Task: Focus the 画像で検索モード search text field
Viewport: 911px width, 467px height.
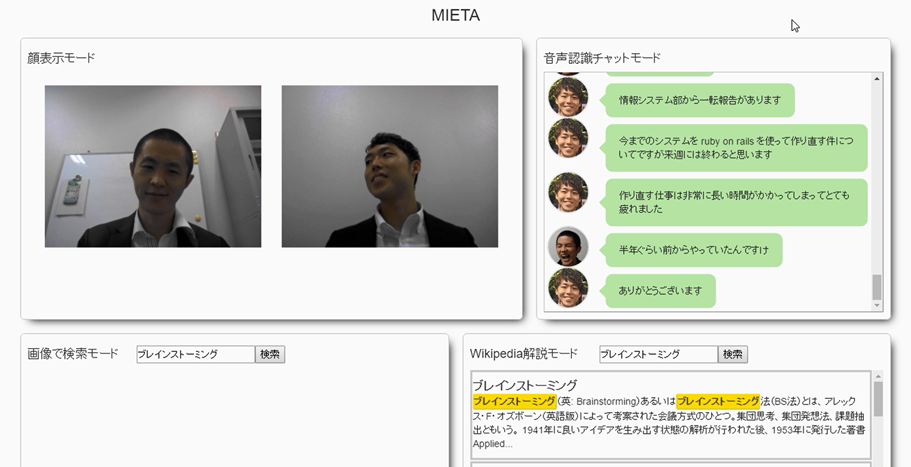Action: coord(195,354)
